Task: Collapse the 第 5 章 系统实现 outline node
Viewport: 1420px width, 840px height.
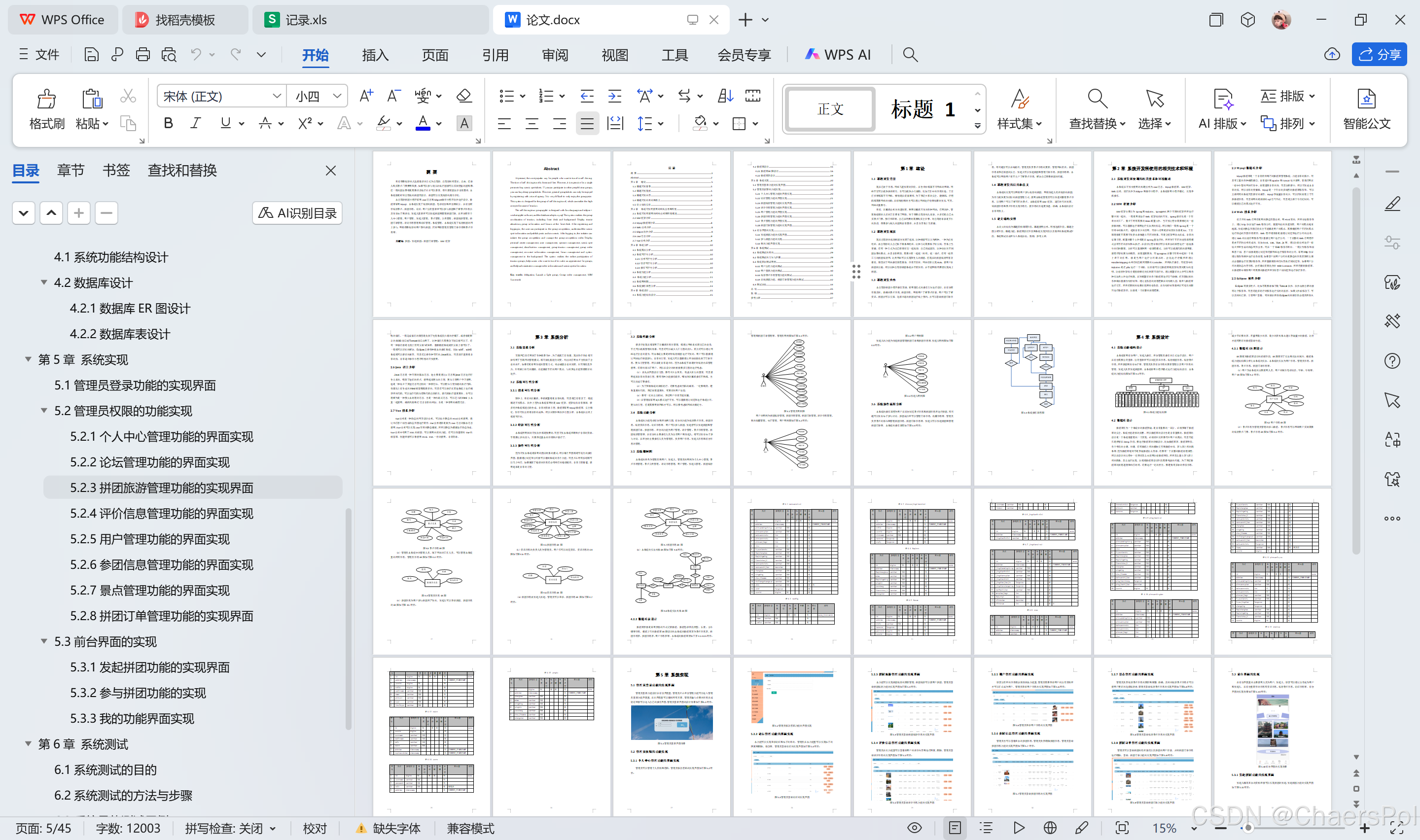Action: coord(28,359)
